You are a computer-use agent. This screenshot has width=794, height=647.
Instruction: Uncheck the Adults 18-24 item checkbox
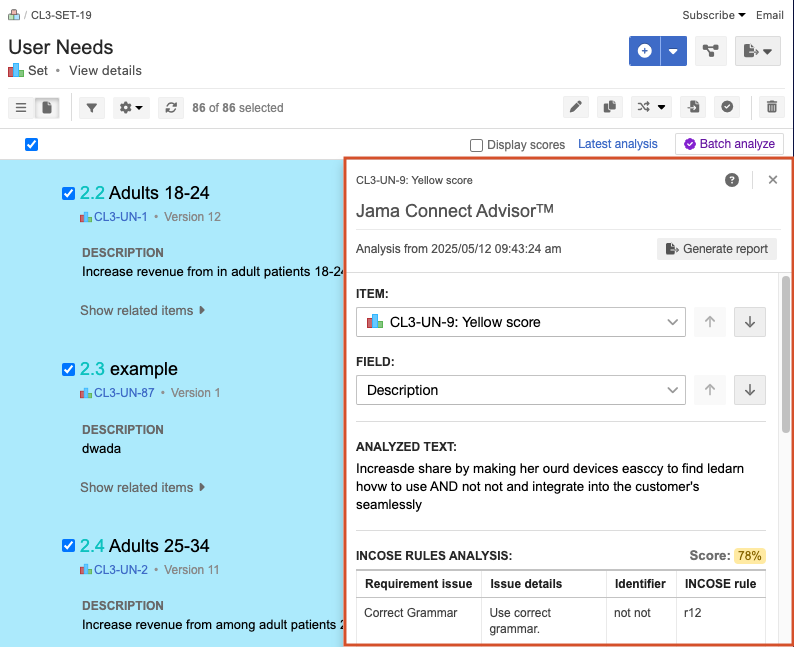68,193
